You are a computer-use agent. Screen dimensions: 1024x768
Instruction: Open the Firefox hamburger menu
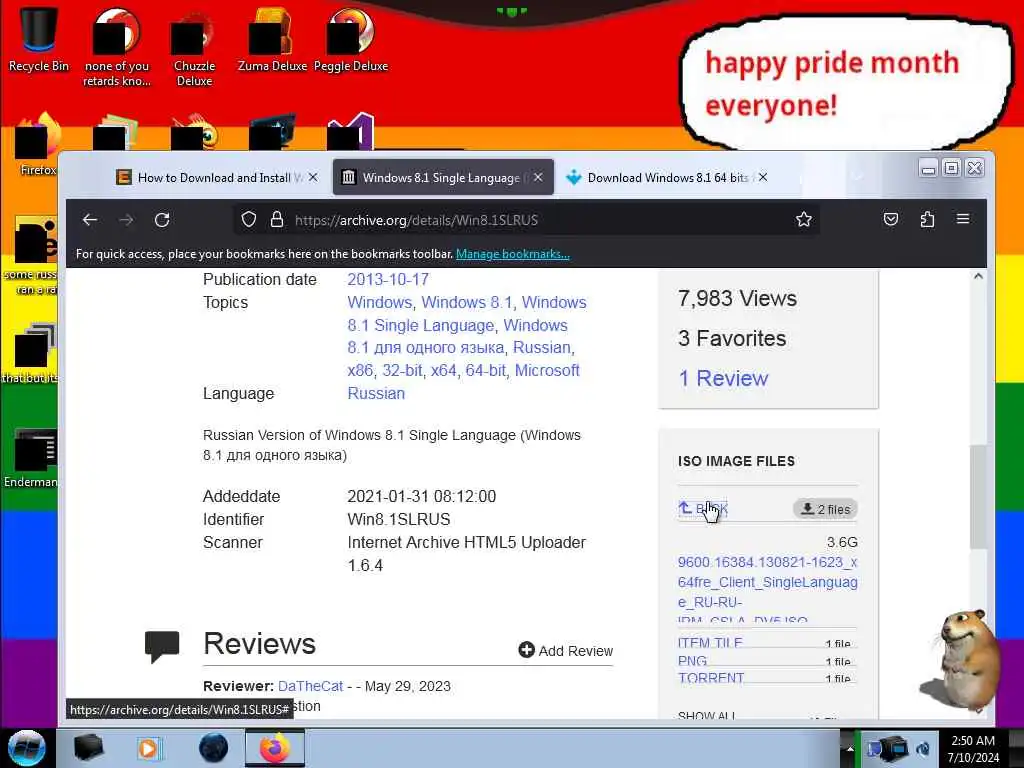point(963,219)
